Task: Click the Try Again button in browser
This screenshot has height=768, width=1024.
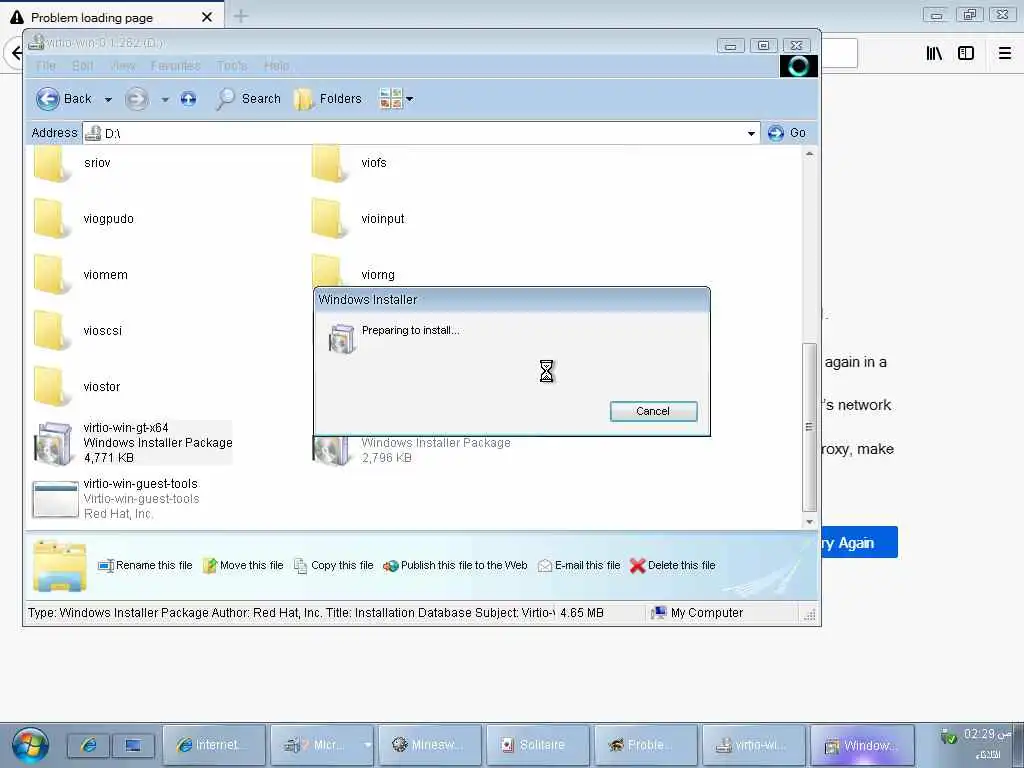Action: (859, 543)
